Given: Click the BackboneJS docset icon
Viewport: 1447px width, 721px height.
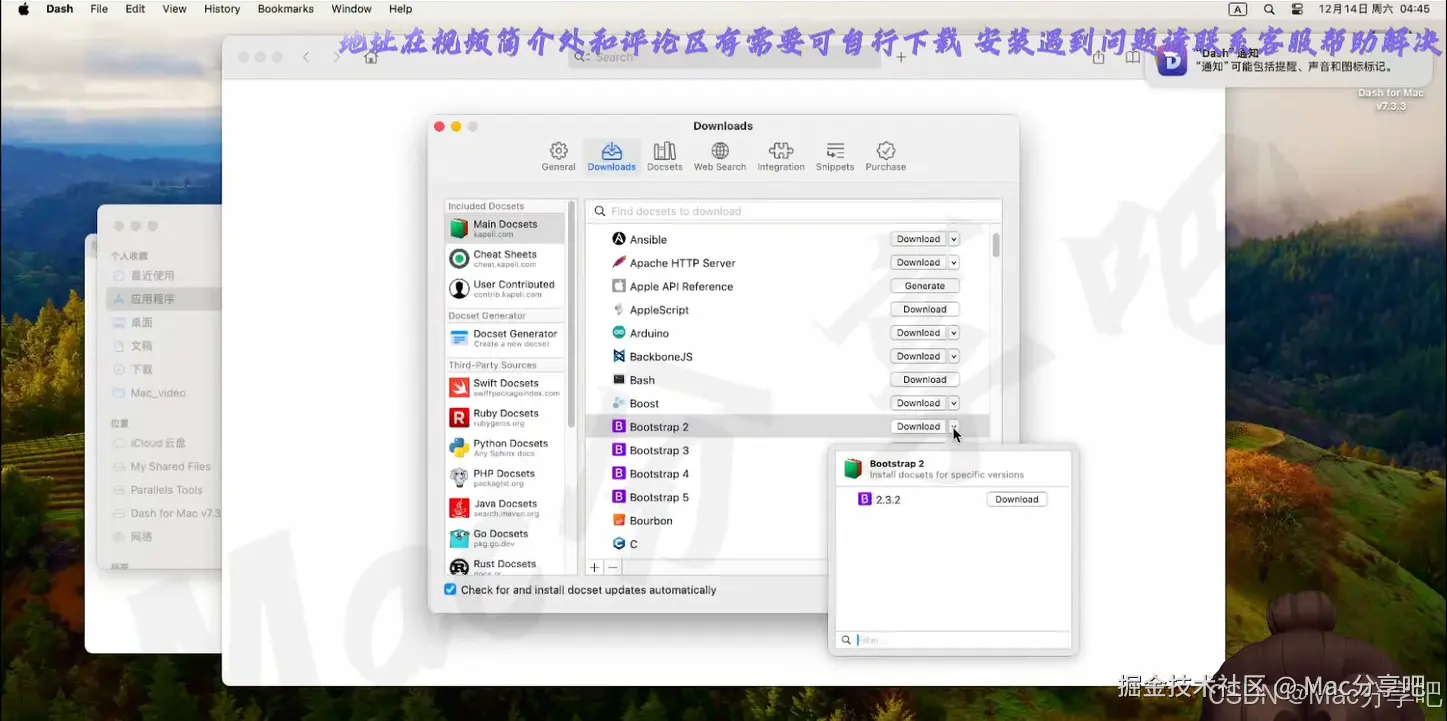Looking at the screenshot, I should tap(619, 356).
